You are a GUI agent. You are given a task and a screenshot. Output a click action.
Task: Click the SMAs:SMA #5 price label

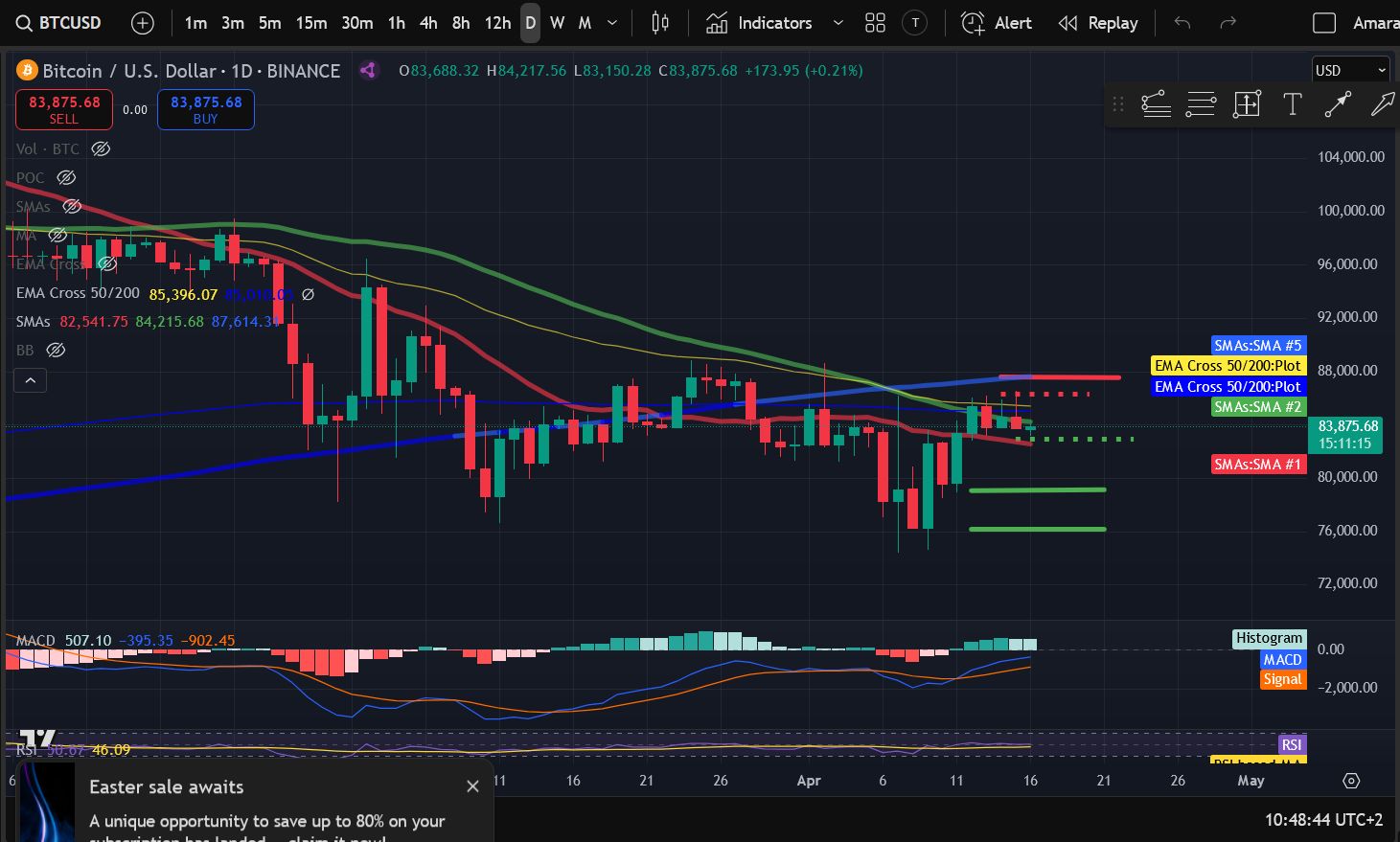pos(1258,346)
